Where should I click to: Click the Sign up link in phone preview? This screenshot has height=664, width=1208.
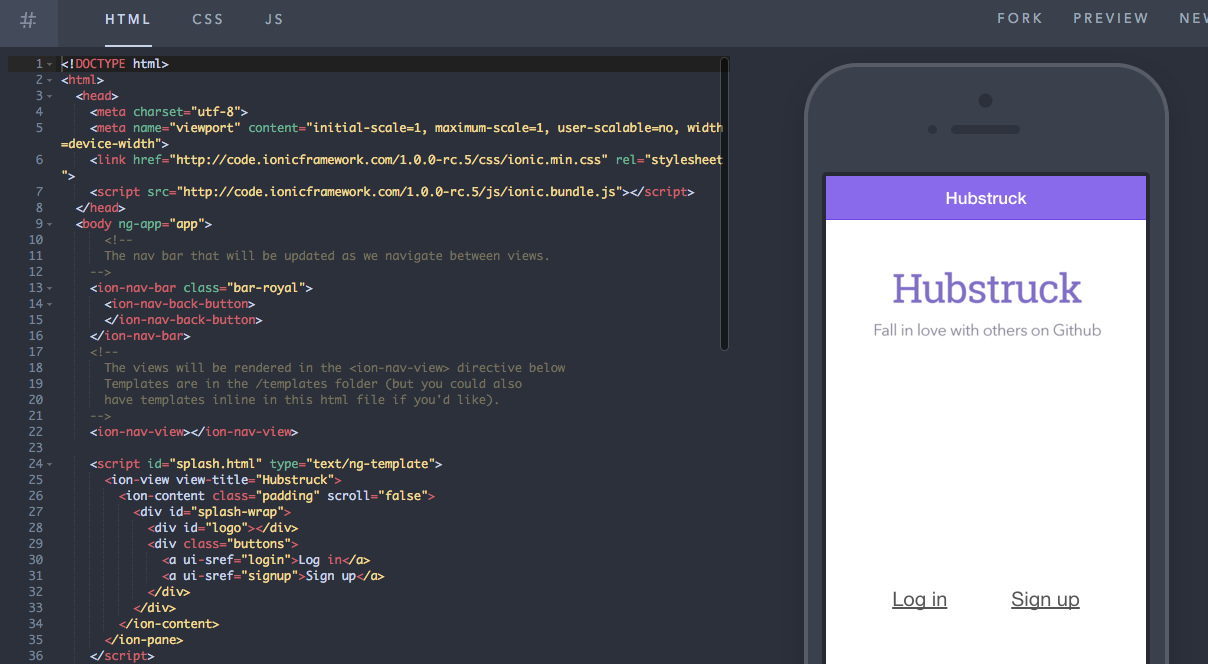1045,599
